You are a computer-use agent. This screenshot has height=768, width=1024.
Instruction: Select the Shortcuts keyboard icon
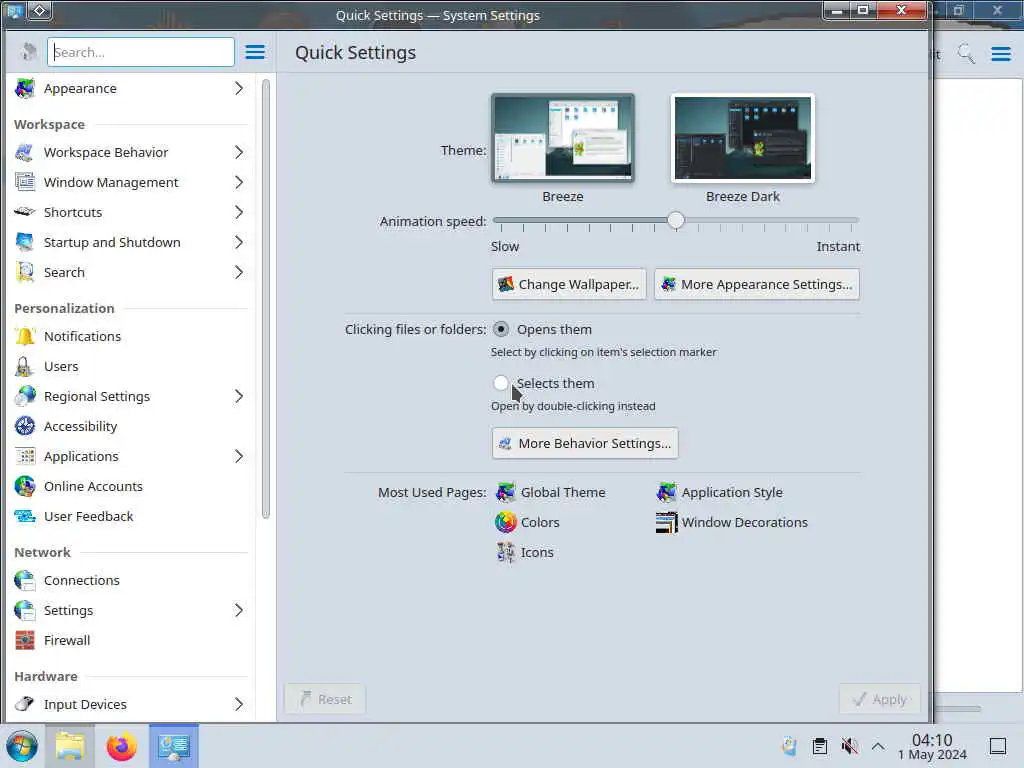[25, 212]
